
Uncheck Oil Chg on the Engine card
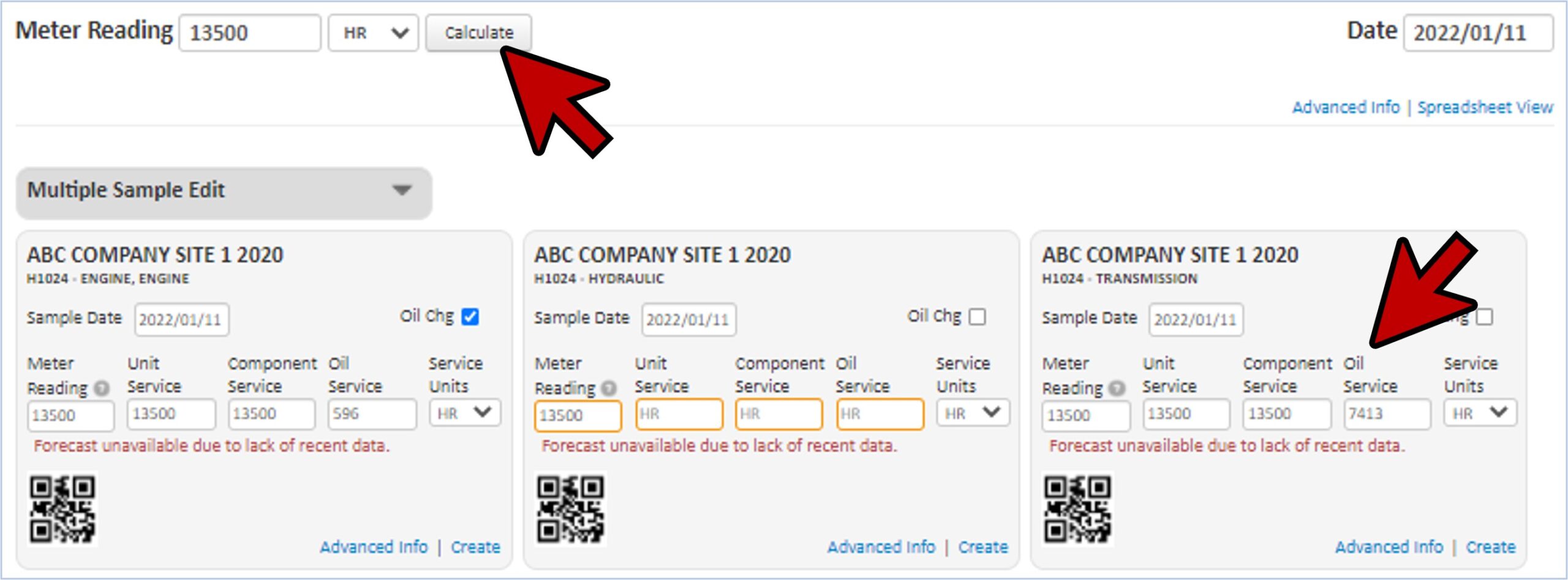[x=470, y=317]
